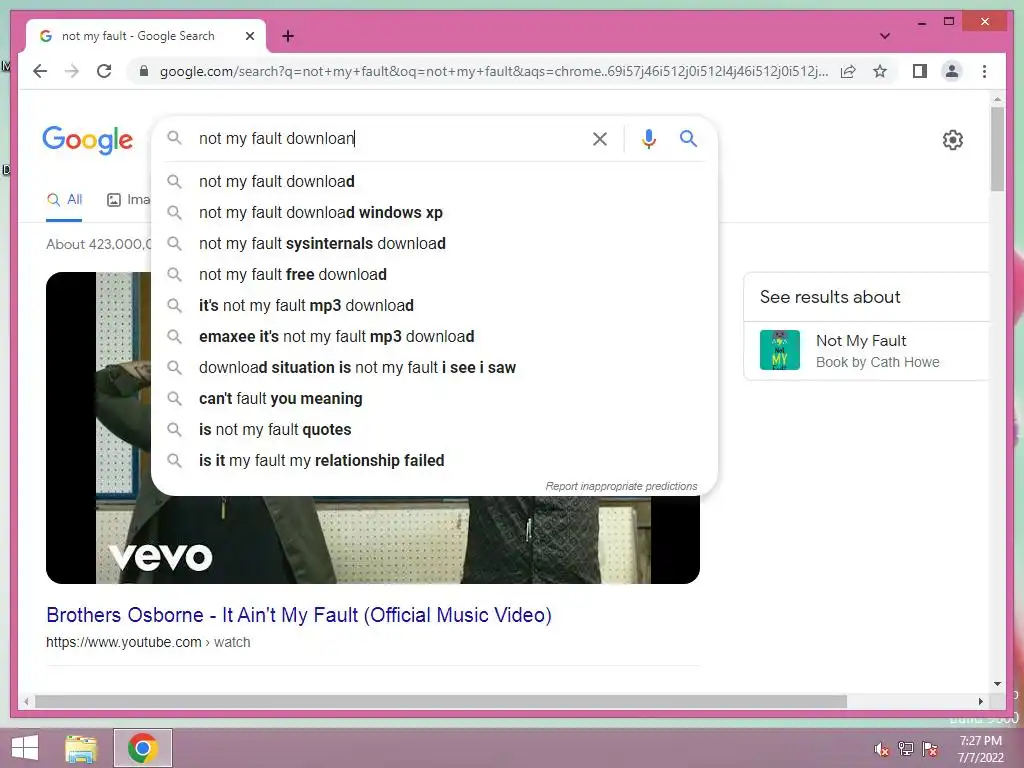Click the vertical scrollbar thumb
The image size is (1024, 768).
[x=997, y=149]
